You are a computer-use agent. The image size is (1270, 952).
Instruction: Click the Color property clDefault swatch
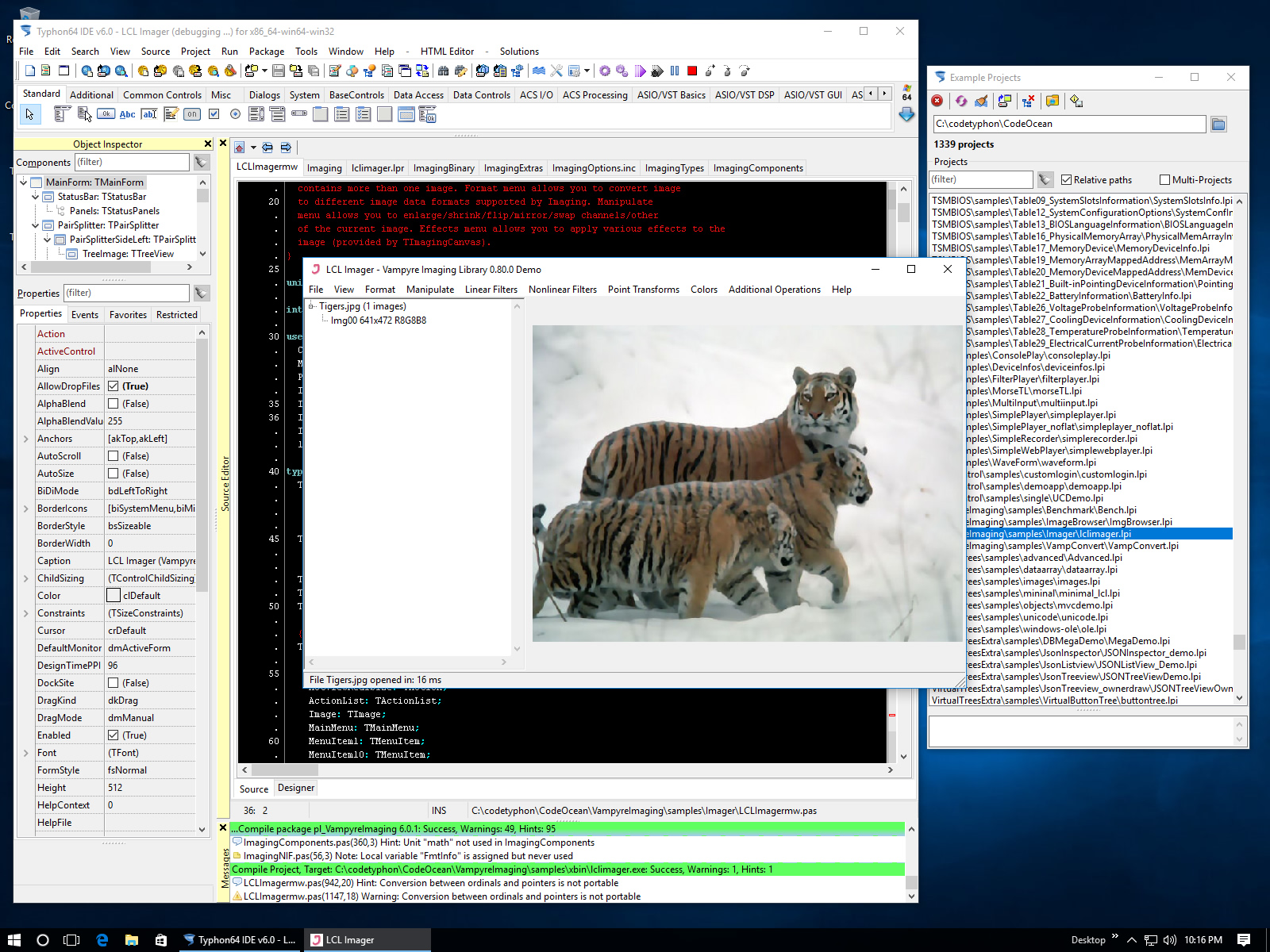coord(114,596)
